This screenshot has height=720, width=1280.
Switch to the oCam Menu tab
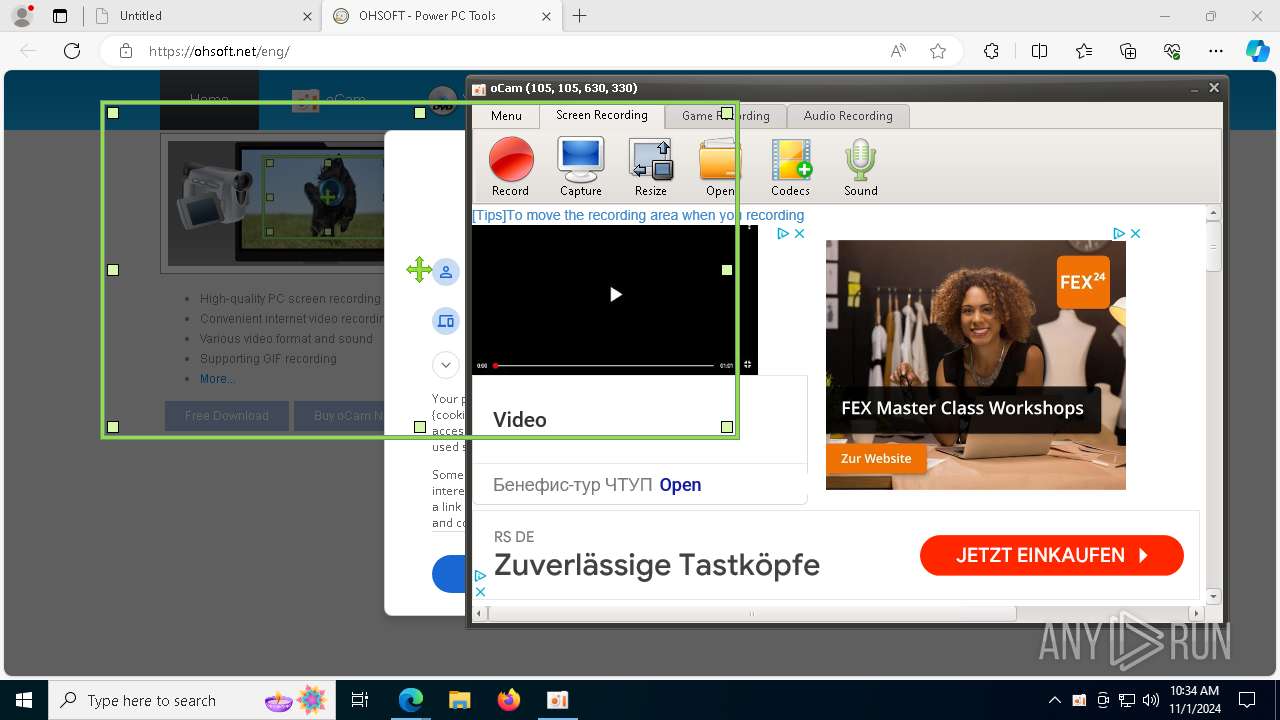(x=506, y=116)
